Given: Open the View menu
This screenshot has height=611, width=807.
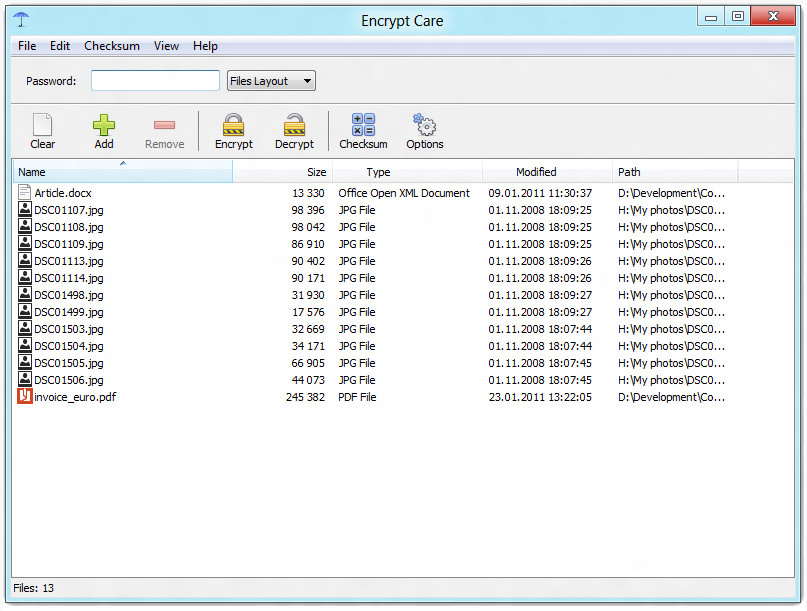Looking at the screenshot, I should [x=166, y=46].
